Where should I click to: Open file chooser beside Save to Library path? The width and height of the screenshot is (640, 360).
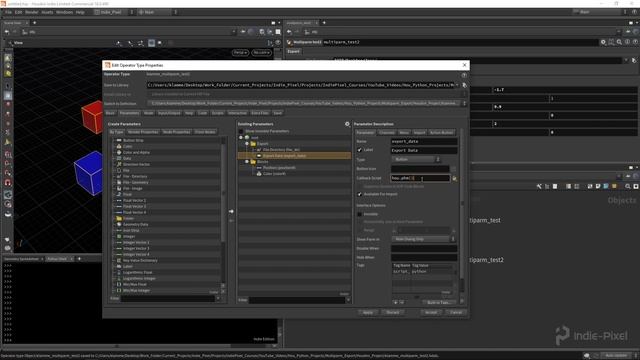coord(464,85)
